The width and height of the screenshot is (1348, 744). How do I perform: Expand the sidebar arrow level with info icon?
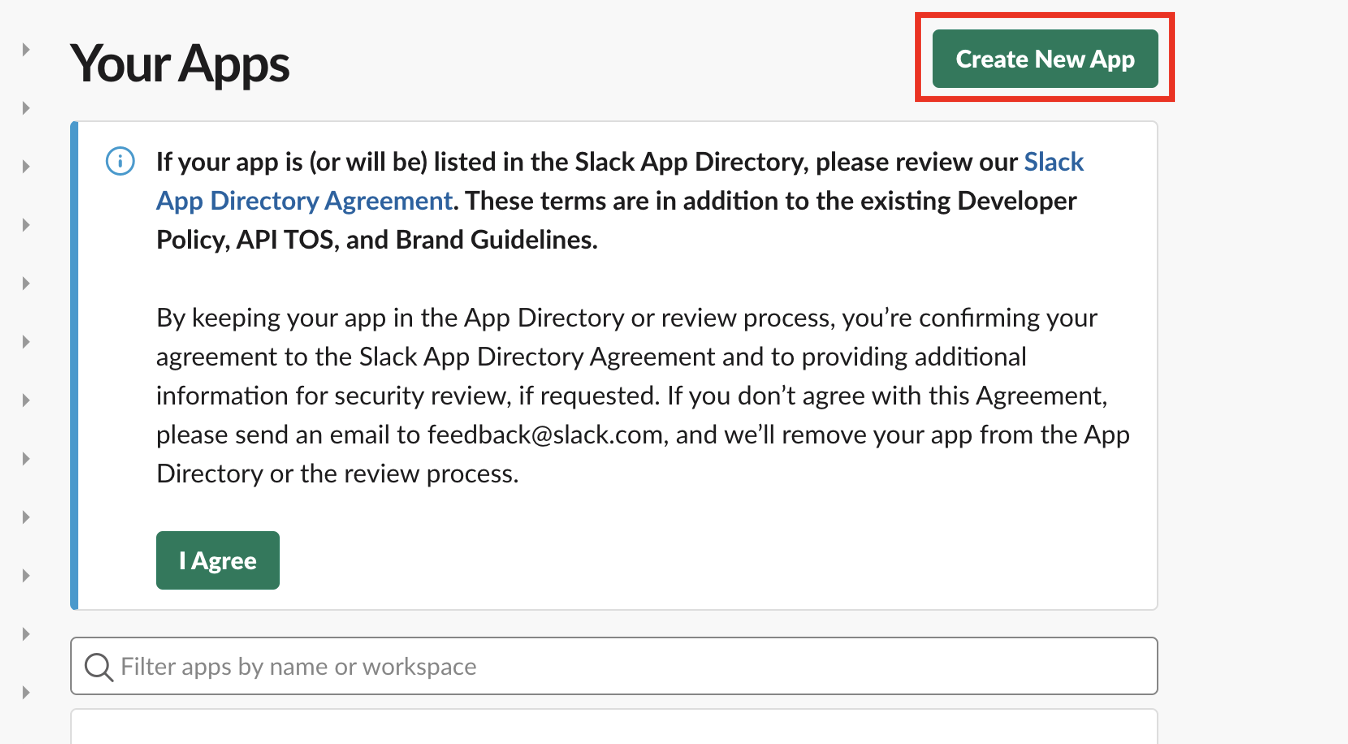point(27,166)
